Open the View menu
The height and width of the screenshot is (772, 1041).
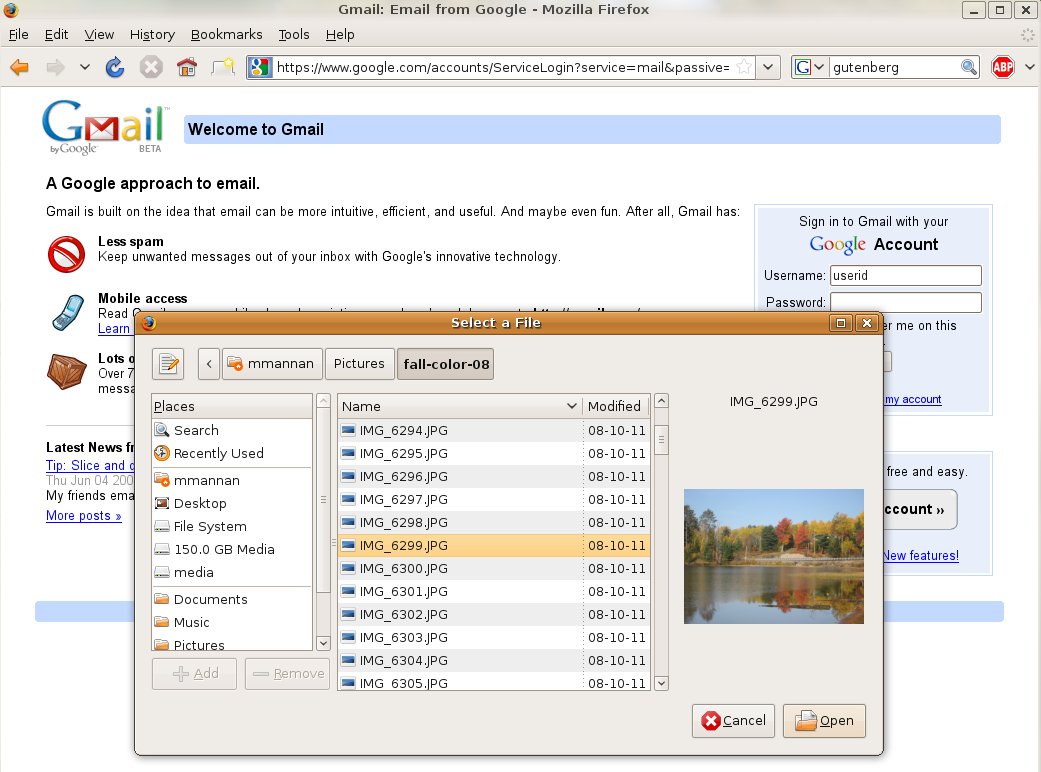[99, 35]
